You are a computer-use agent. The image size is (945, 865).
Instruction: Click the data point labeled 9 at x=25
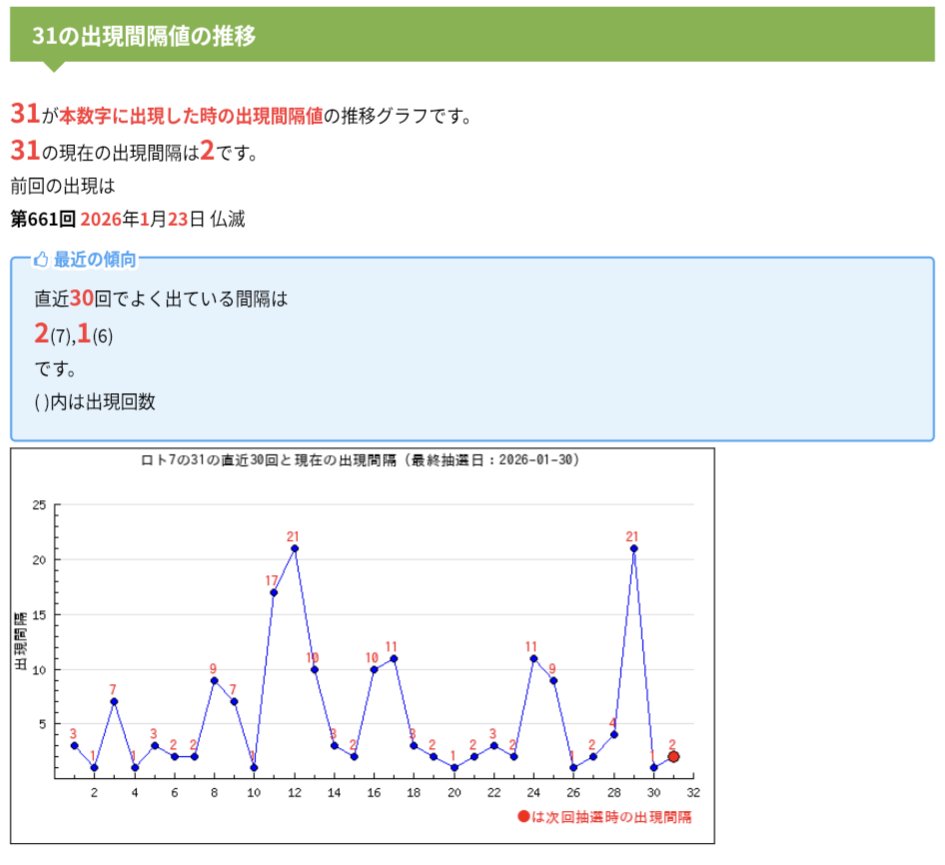click(553, 681)
